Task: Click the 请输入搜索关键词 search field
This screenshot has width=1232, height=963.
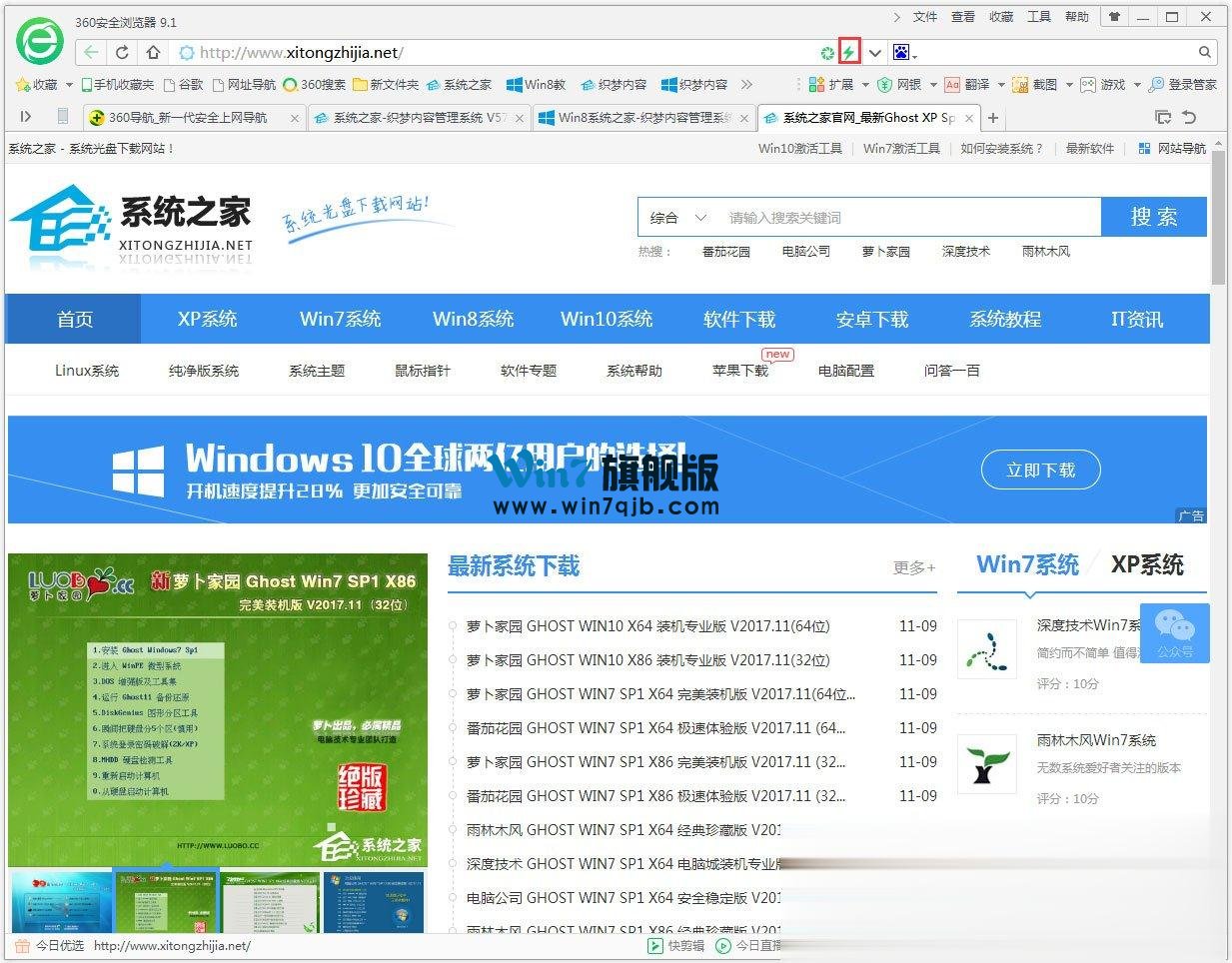Action: pyautogui.click(x=909, y=217)
